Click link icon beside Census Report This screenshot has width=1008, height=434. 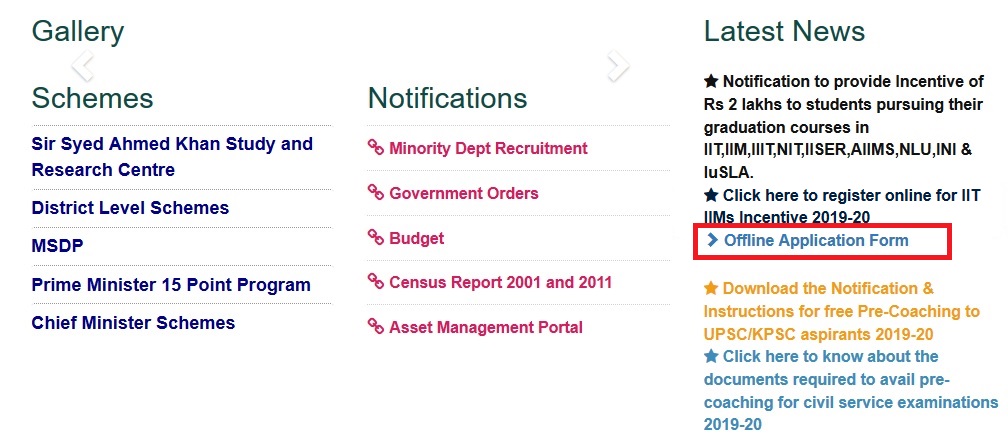[375, 282]
